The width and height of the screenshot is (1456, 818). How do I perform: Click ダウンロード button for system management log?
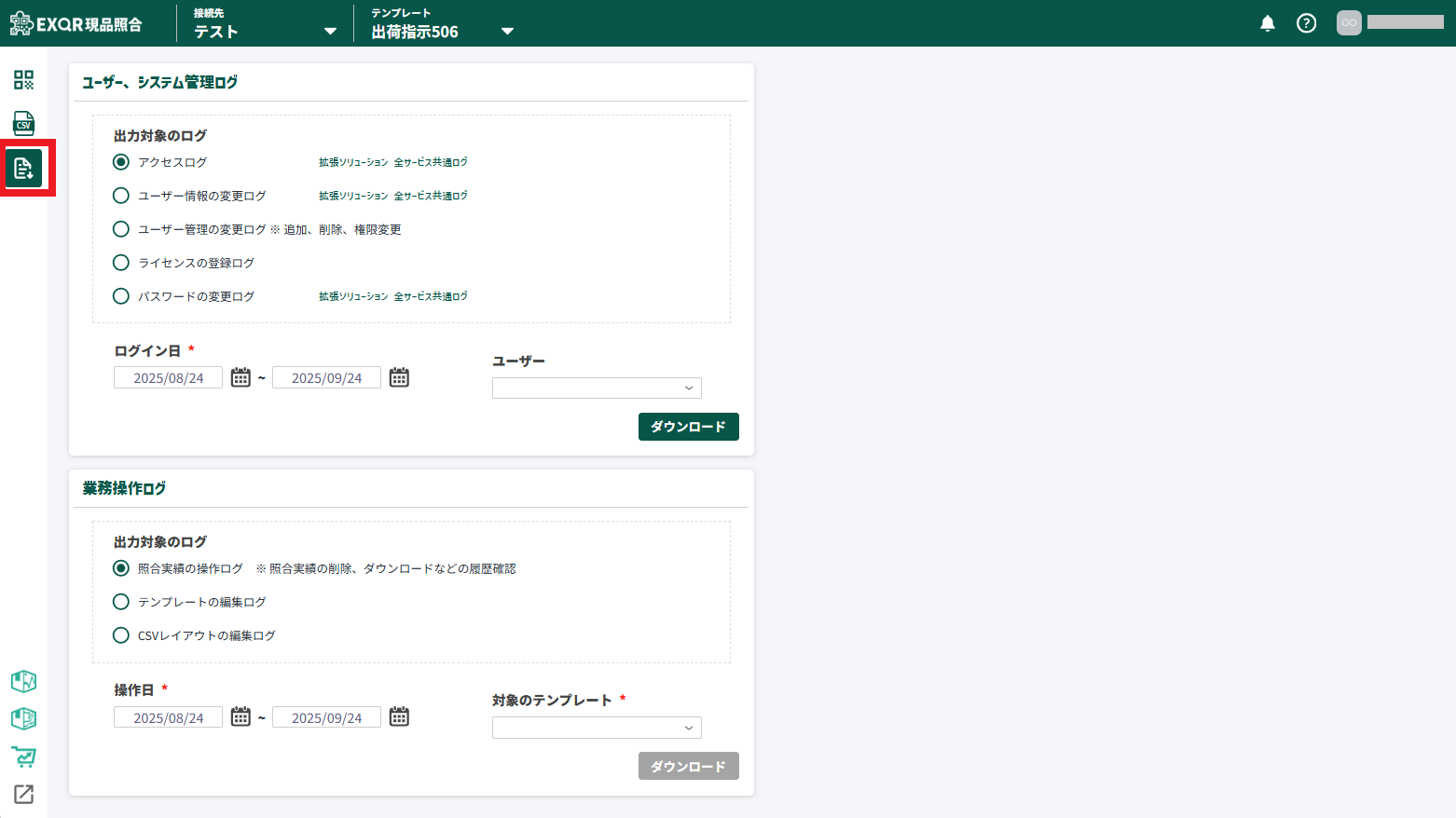[688, 427]
